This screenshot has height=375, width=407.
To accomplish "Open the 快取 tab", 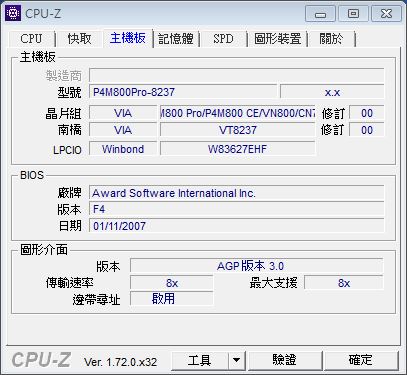I will pos(79,39).
